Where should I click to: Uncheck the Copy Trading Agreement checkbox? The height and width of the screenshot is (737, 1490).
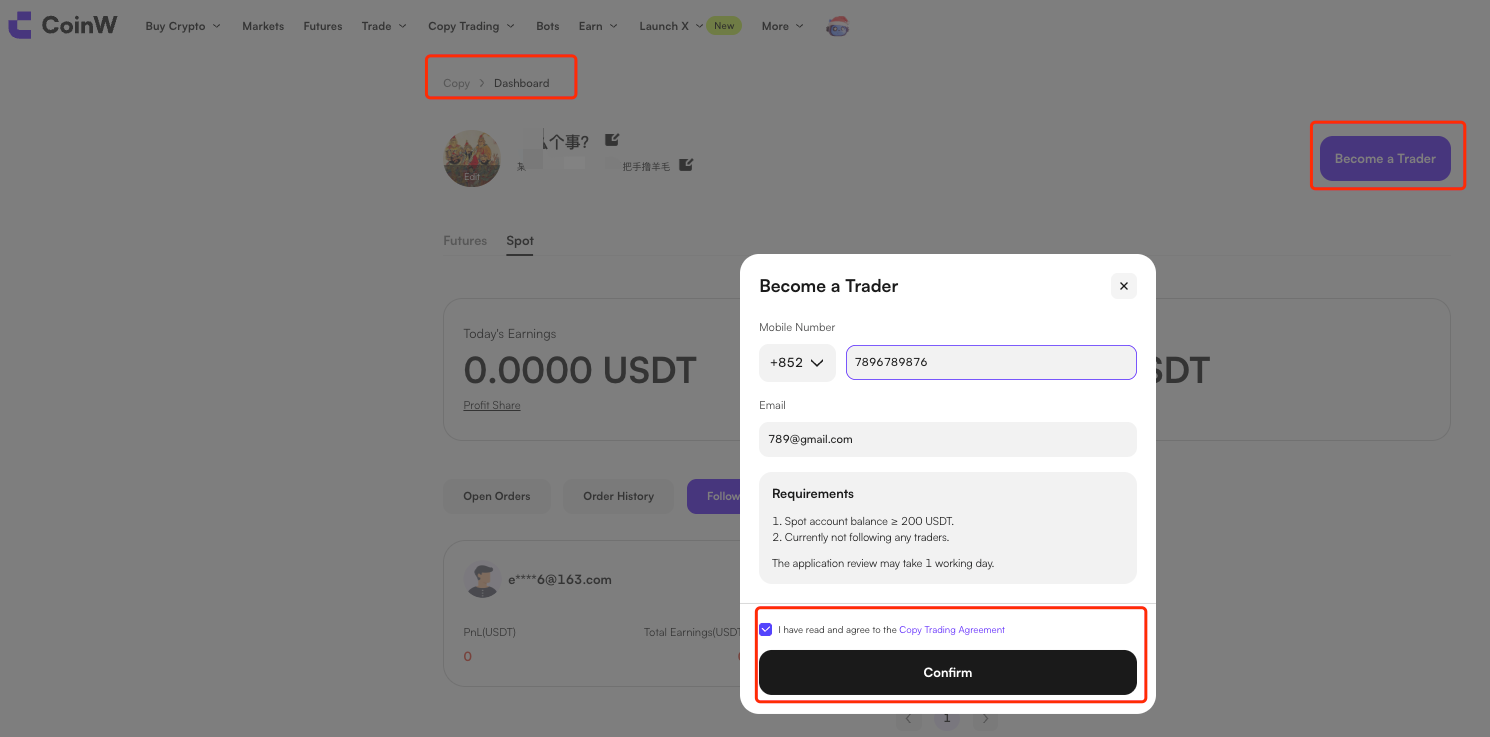766,630
